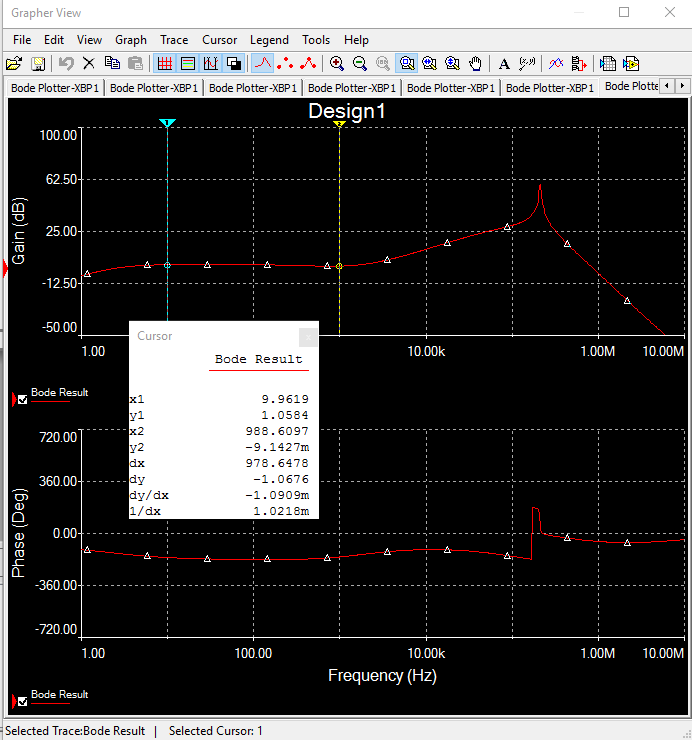Open the Help menu
Screen dimensions: 694x740
(356, 40)
